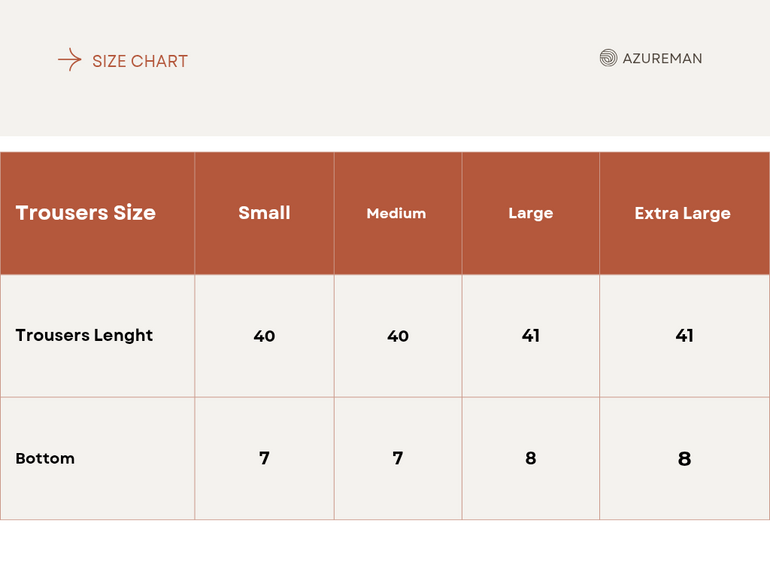Click the Medium bottom value 7
Image resolution: width=770 pixels, height=578 pixels.
pos(398,458)
